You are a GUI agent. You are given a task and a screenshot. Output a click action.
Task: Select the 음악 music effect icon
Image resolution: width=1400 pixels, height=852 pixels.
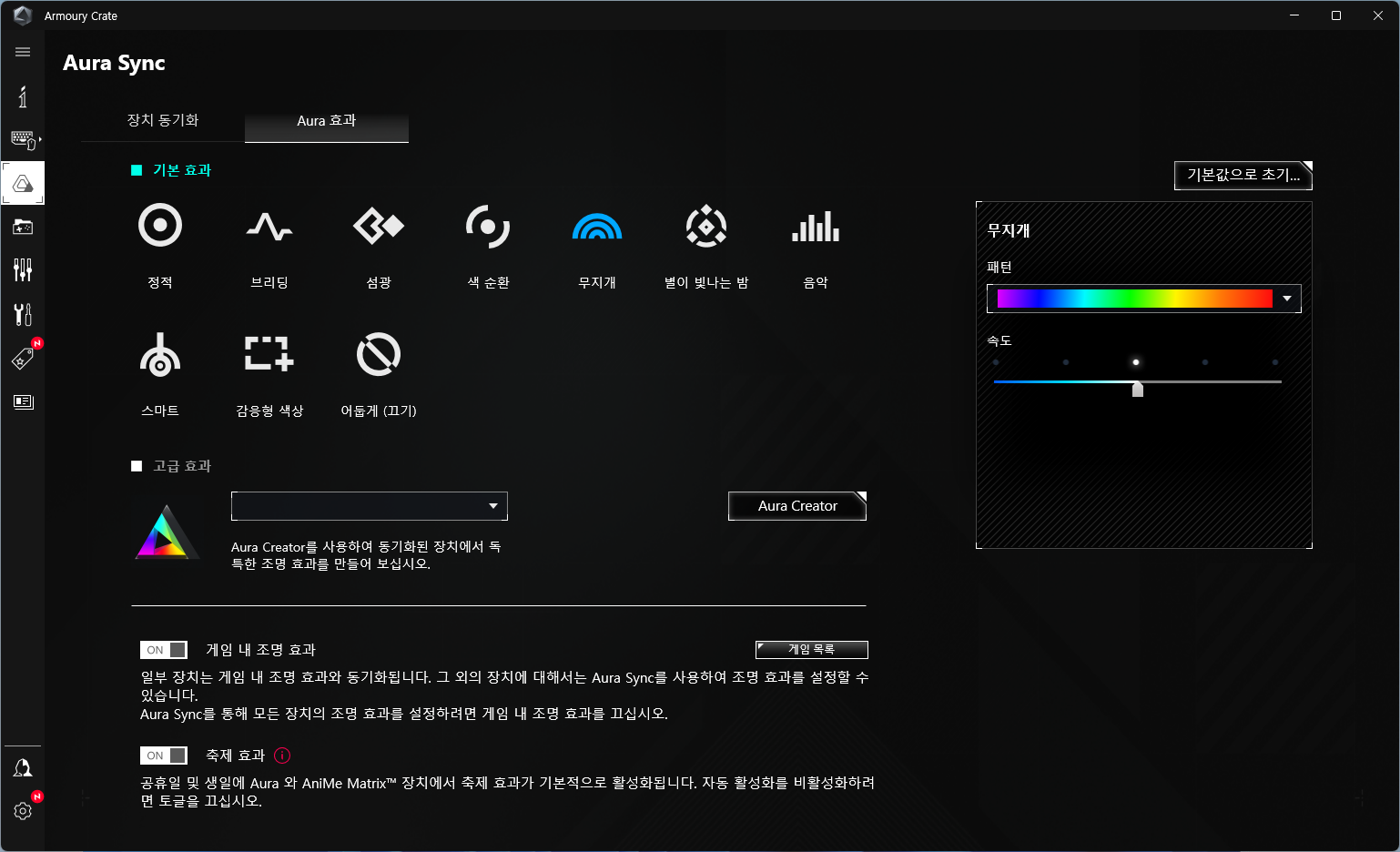[816, 226]
